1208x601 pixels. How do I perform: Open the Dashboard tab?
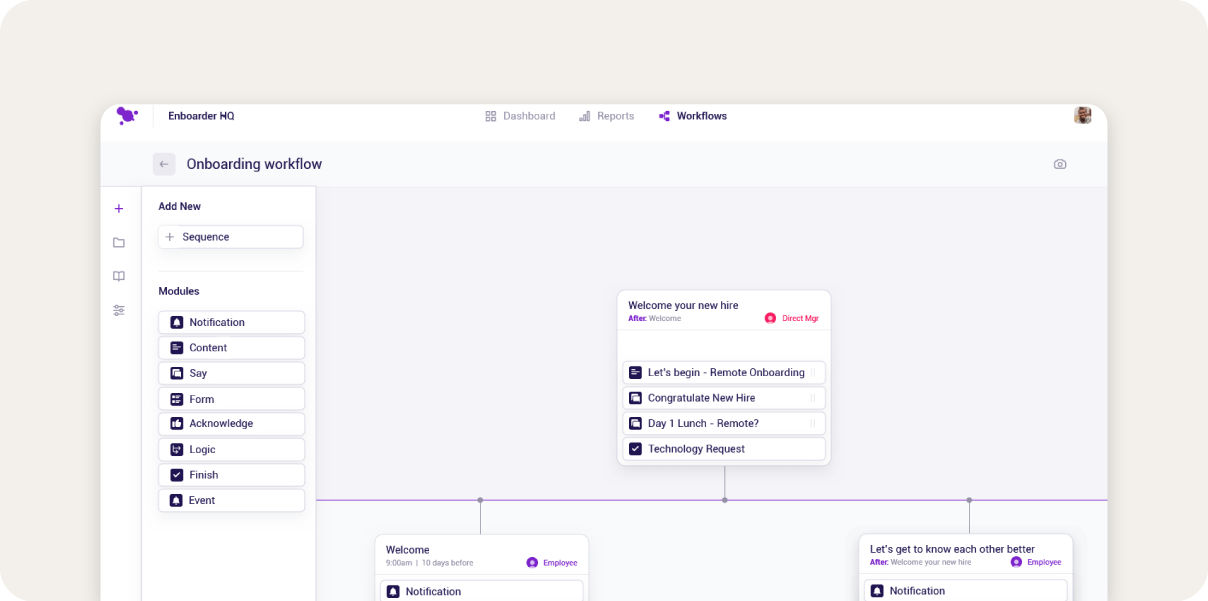click(520, 116)
